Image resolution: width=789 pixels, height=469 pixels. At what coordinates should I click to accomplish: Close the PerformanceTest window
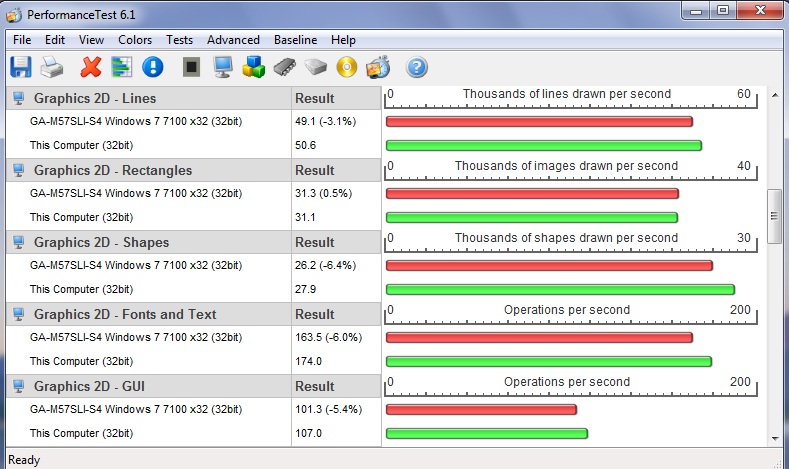coord(760,11)
